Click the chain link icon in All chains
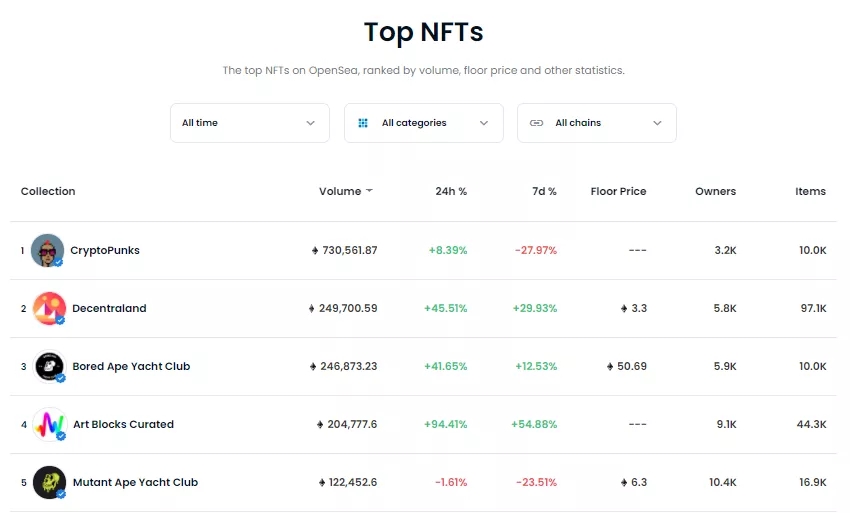 click(536, 123)
